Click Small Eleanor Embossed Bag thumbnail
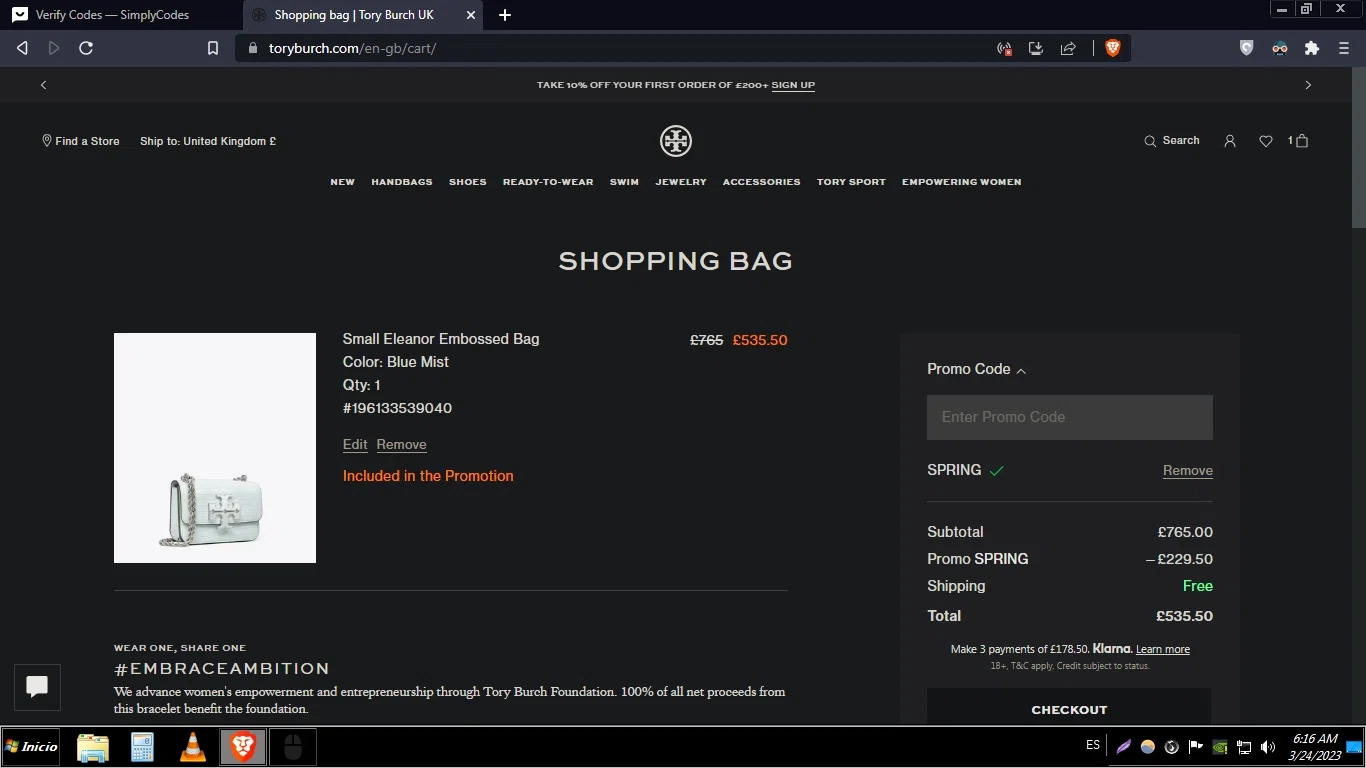The width and height of the screenshot is (1366, 768). pos(215,448)
